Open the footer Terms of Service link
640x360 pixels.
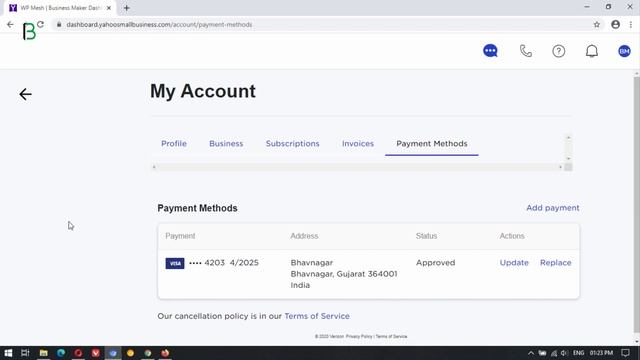(391, 336)
